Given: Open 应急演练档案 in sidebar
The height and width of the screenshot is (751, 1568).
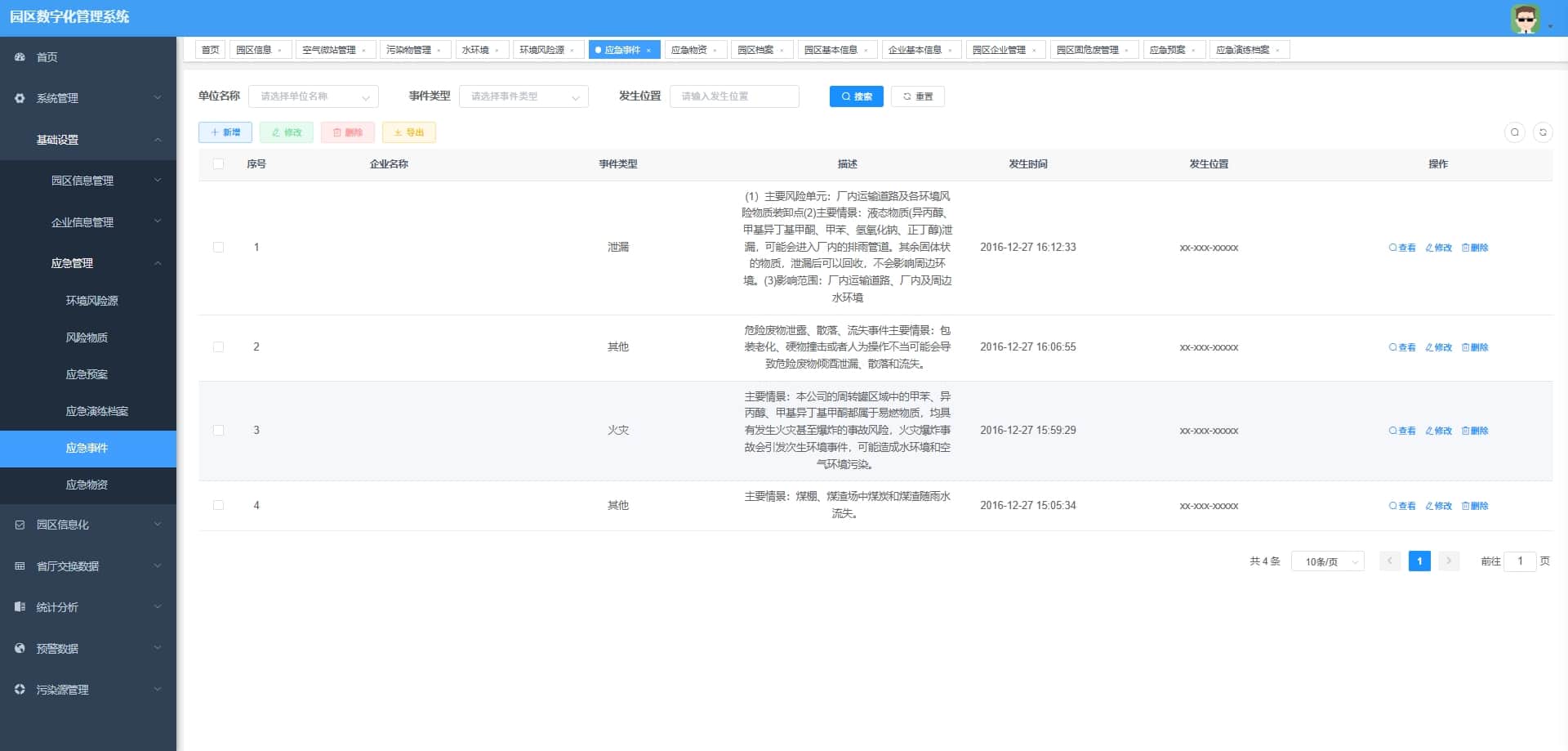Looking at the screenshot, I should coord(88,411).
